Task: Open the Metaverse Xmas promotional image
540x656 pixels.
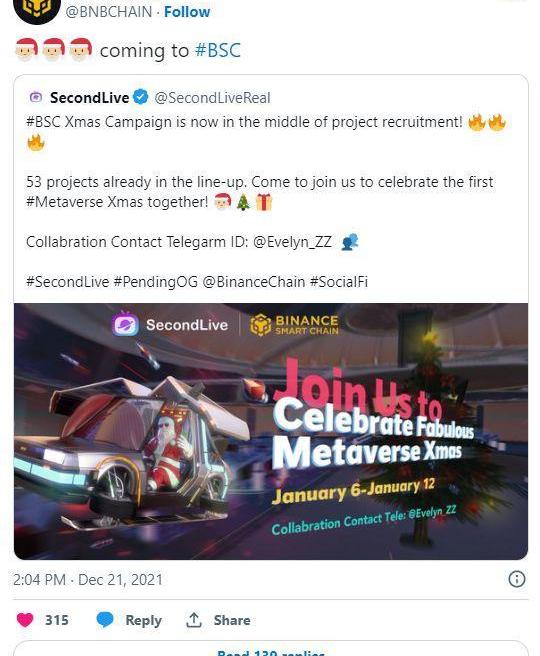Action: coord(271,431)
